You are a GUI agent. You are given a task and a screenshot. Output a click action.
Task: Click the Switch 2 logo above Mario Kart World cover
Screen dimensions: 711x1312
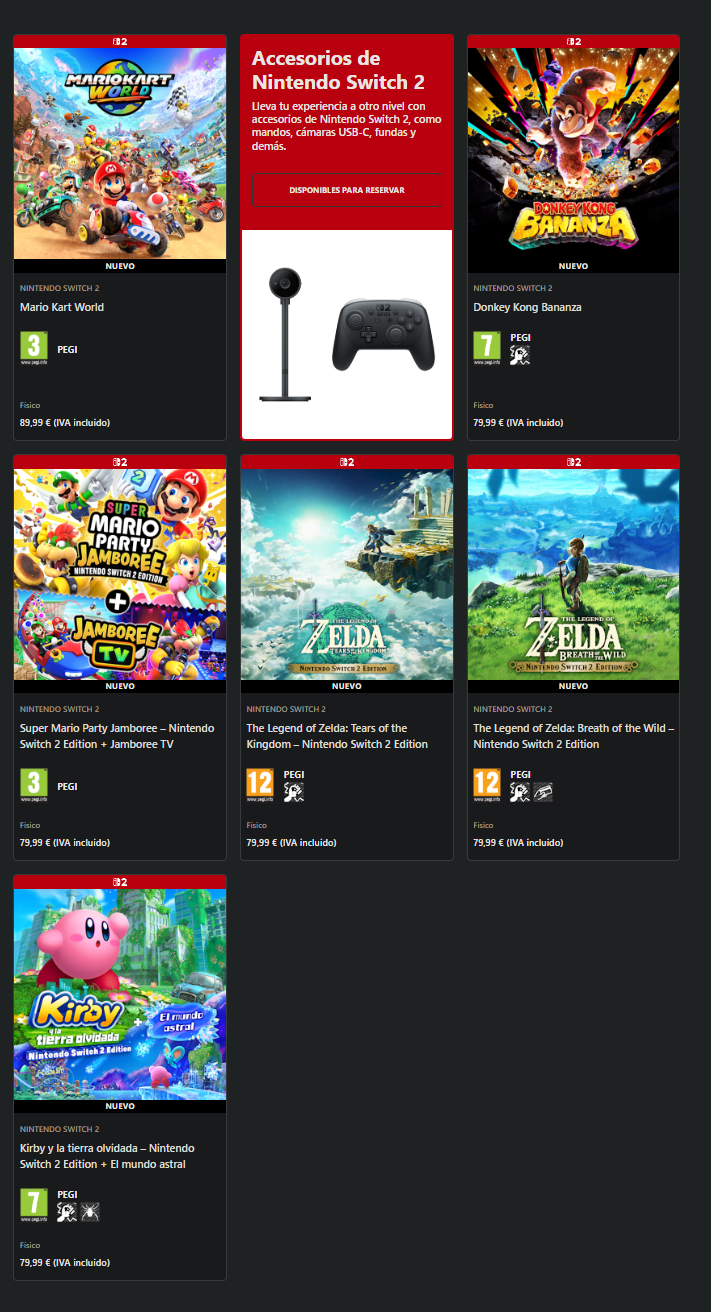pos(120,42)
